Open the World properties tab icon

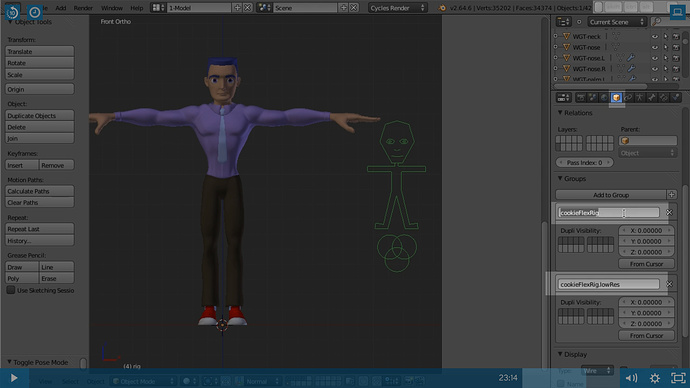pos(604,98)
